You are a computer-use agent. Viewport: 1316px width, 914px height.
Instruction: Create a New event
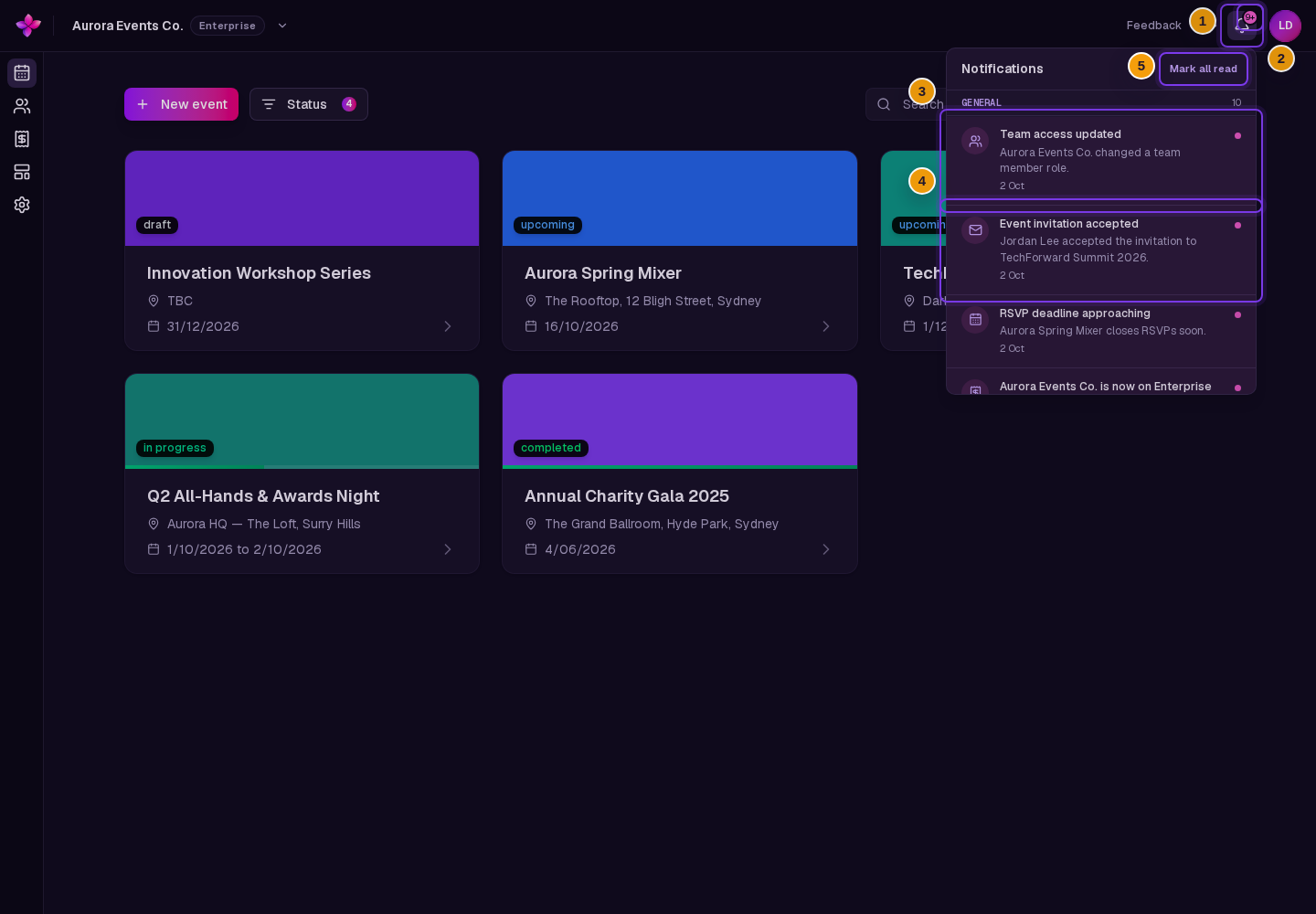pyautogui.click(x=181, y=104)
